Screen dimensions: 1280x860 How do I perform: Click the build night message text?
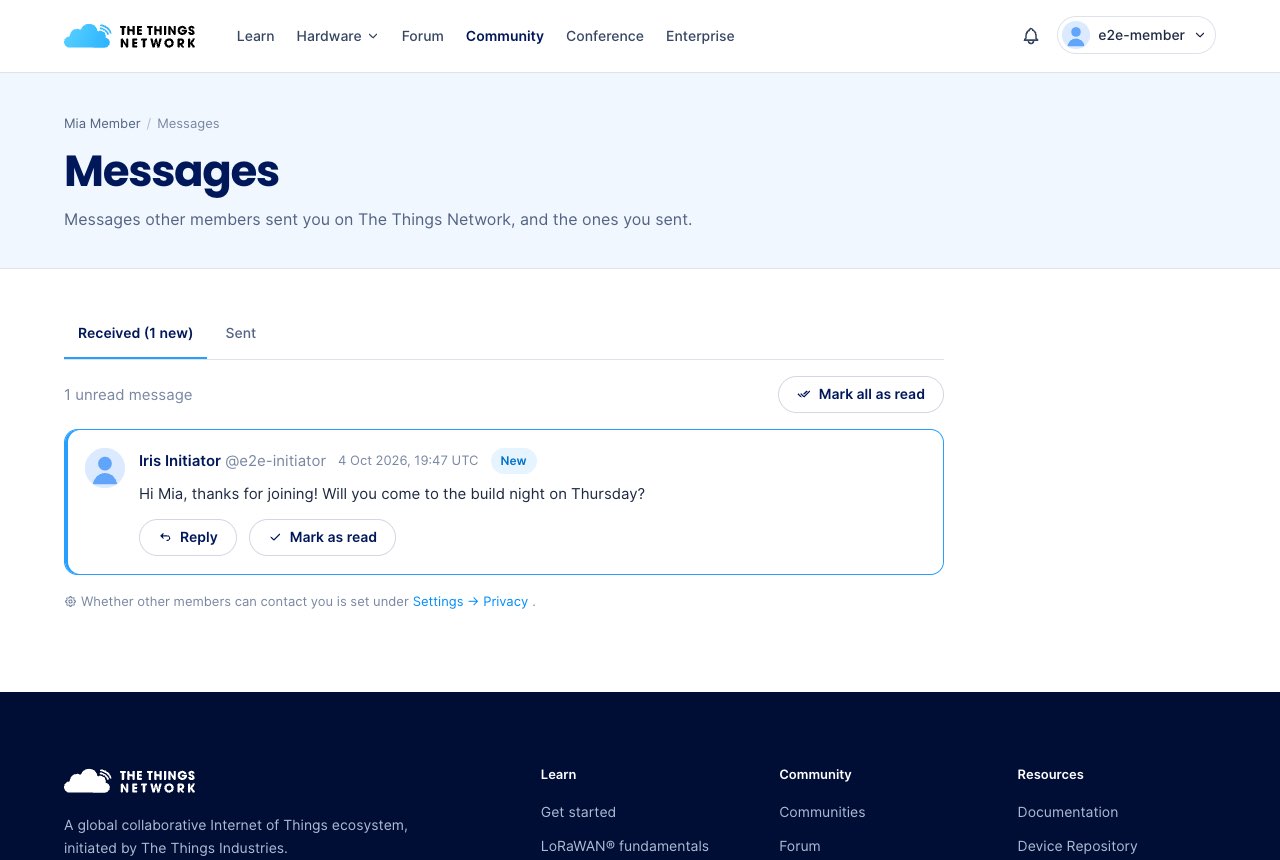(x=392, y=494)
